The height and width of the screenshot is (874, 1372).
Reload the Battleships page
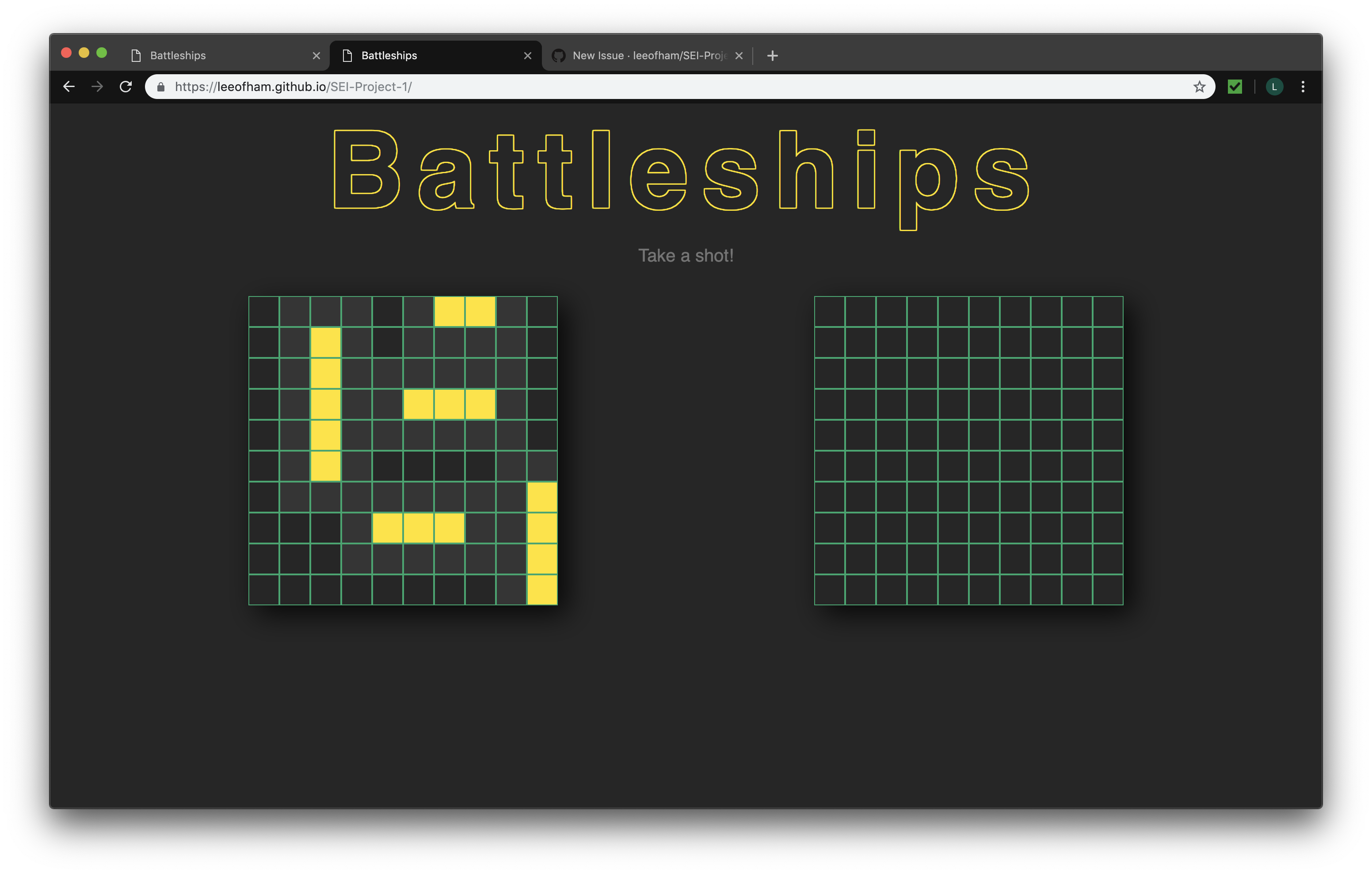coord(126,87)
